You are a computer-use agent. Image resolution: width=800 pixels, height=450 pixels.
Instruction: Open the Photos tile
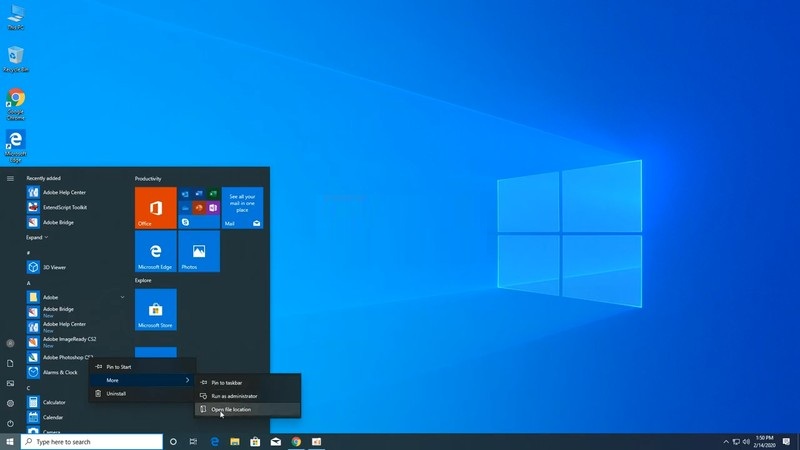pyautogui.click(x=198, y=251)
